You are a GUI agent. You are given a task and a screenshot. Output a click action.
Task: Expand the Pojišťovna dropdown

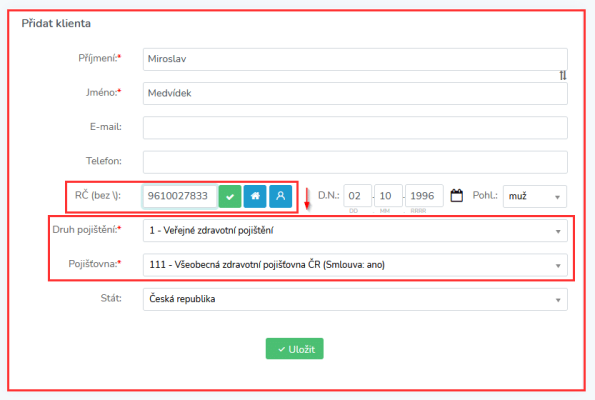point(355,265)
